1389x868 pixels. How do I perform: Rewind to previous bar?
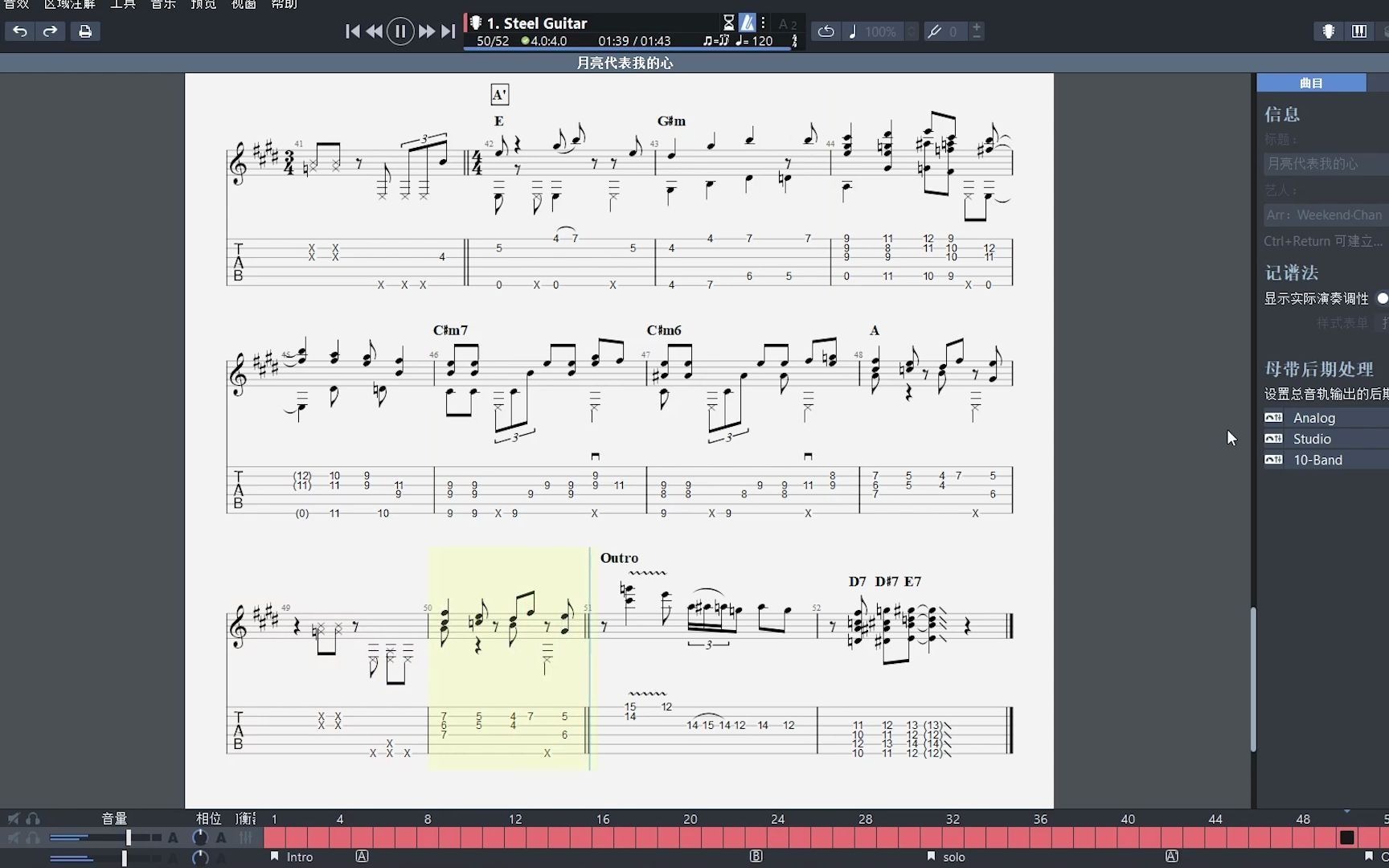pos(375,31)
